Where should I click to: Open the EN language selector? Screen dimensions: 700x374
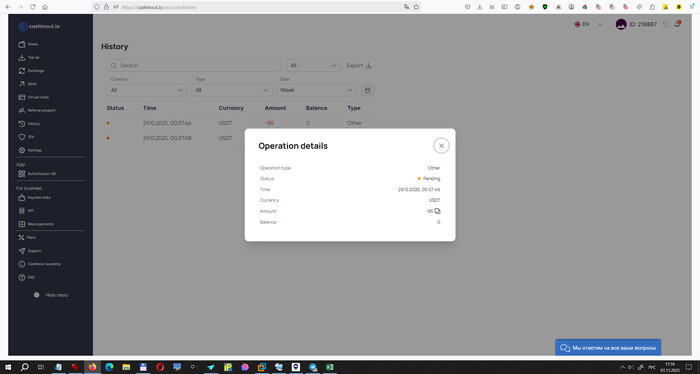[x=588, y=25]
